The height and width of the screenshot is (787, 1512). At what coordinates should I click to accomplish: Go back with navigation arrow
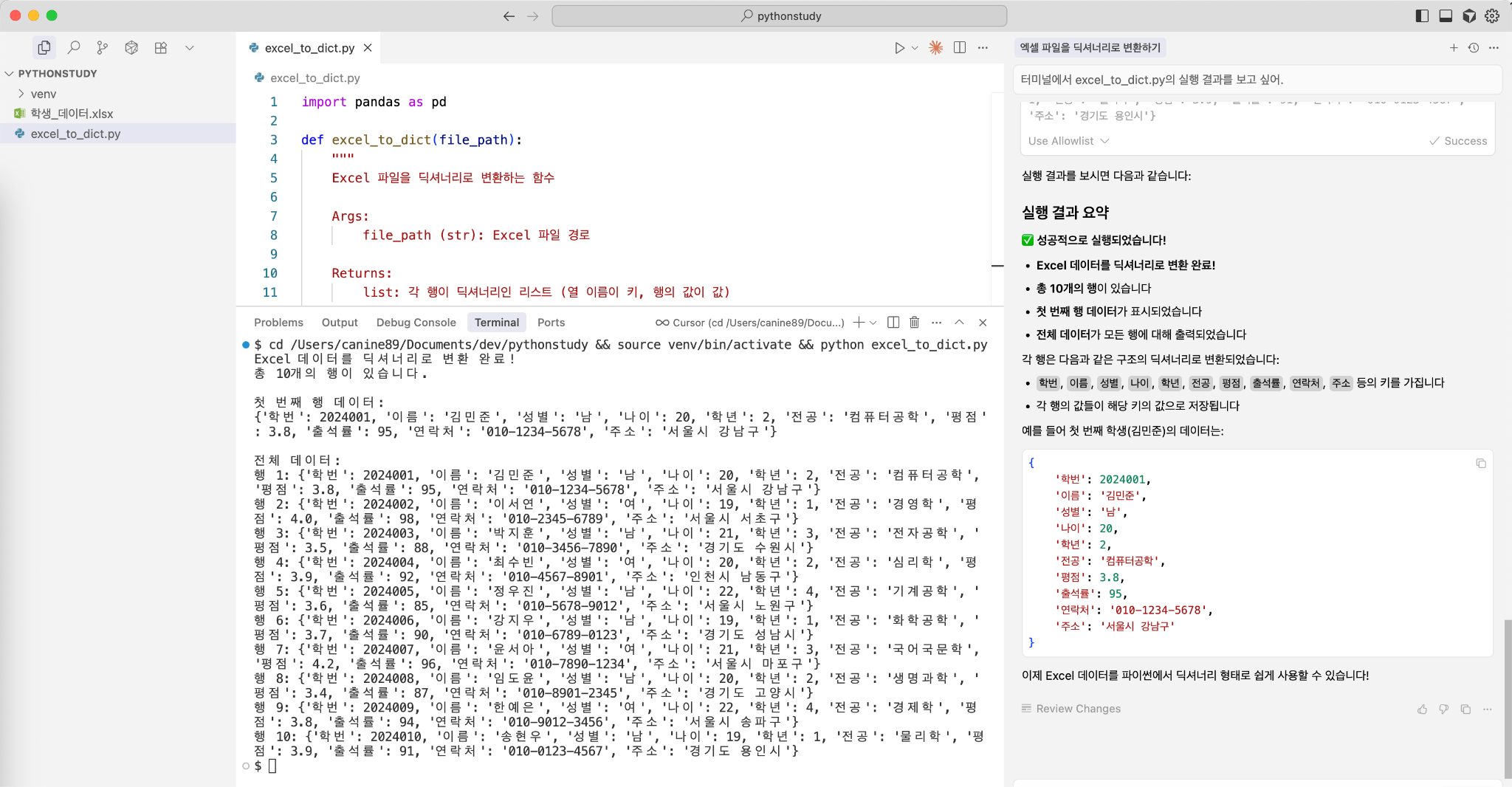[x=509, y=16]
